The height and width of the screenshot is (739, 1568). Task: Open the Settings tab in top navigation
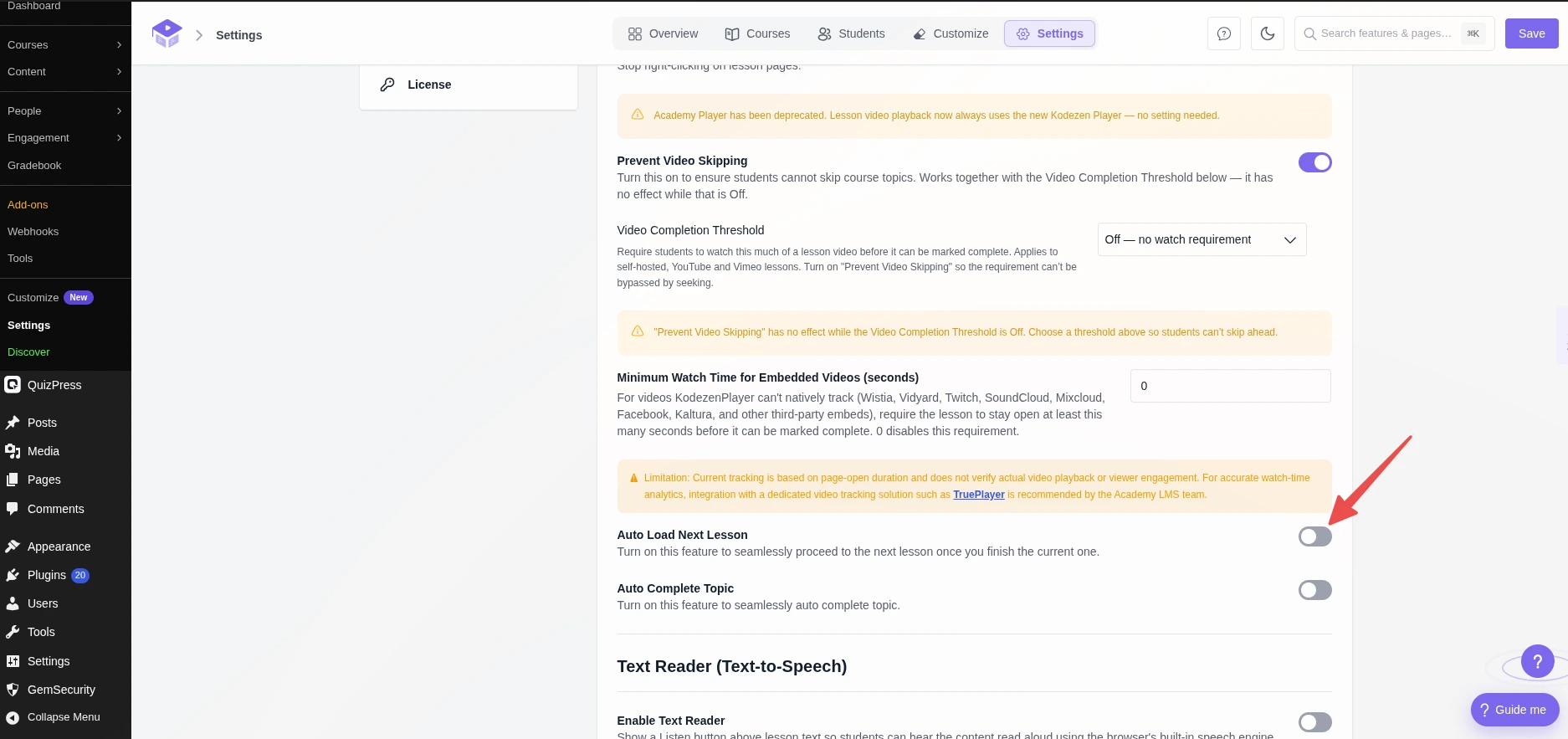tap(1049, 33)
